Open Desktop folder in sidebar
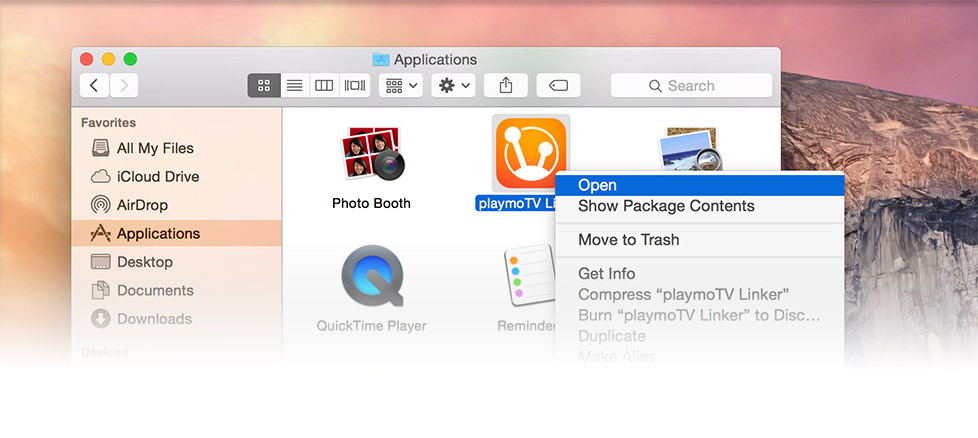The image size is (978, 438). 177,262
